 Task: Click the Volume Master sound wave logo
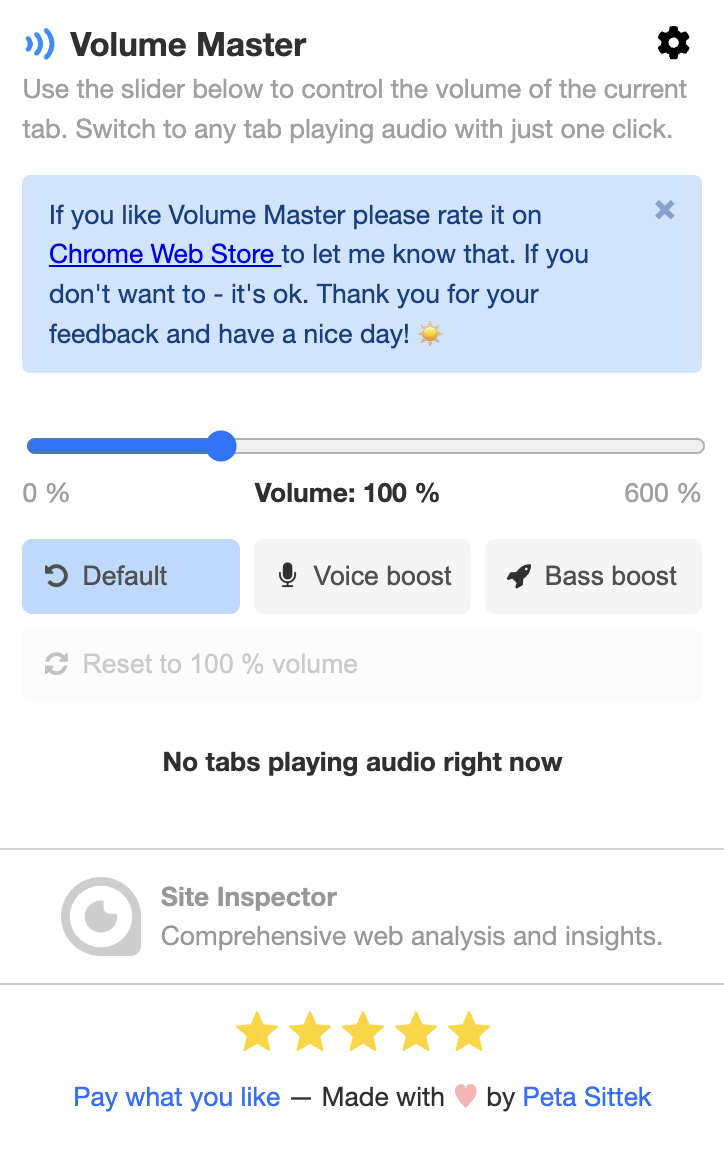click(40, 44)
